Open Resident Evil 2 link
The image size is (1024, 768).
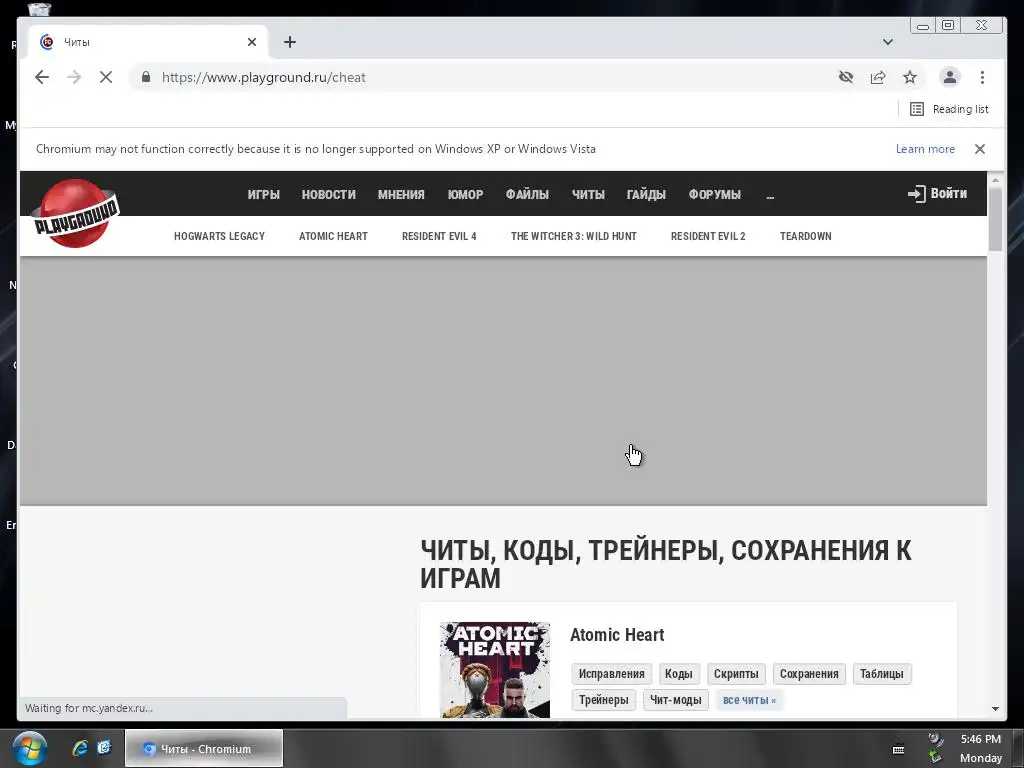[708, 236]
